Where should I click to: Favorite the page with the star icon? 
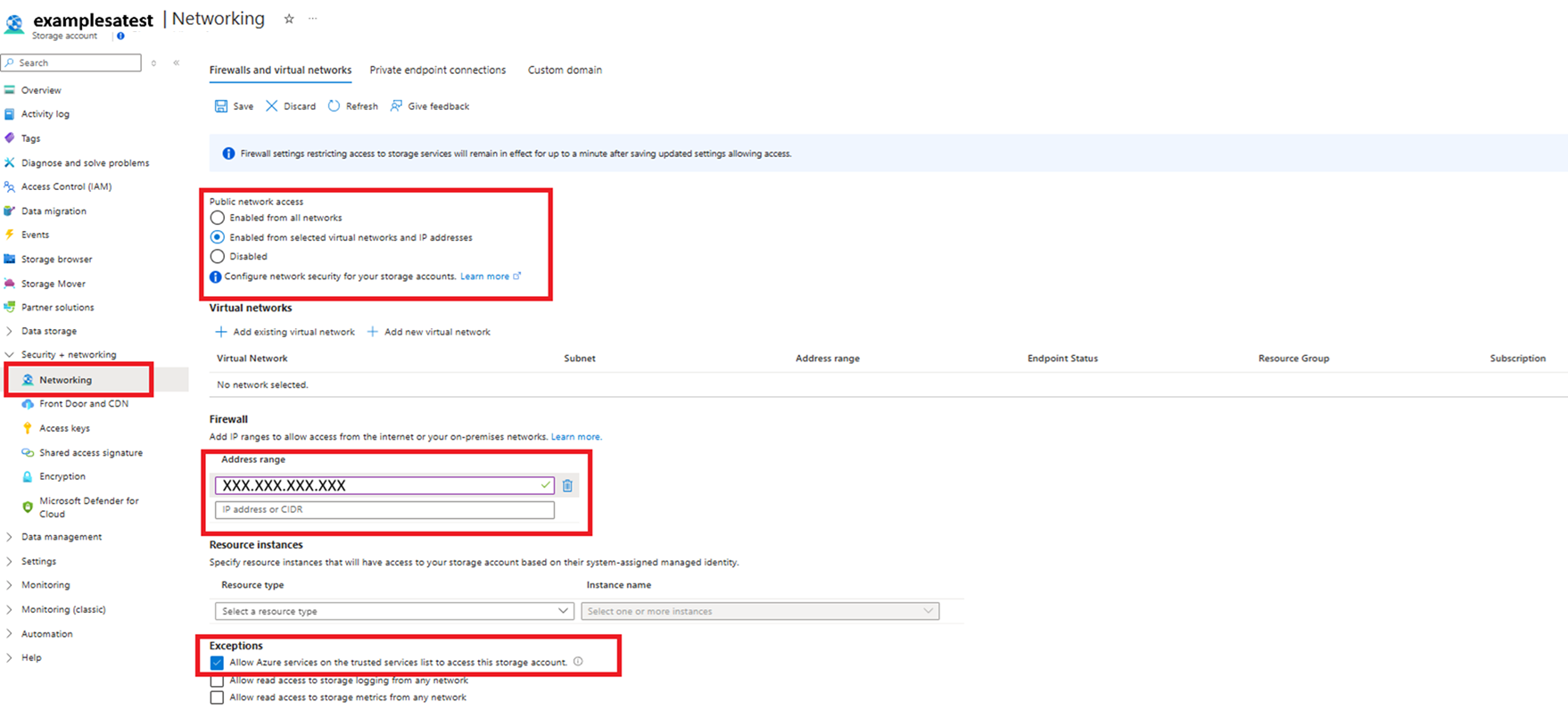289,19
